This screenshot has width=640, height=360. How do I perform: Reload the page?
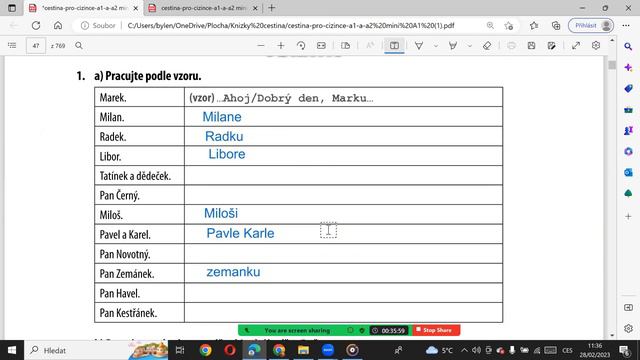click(x=36, y=25)
